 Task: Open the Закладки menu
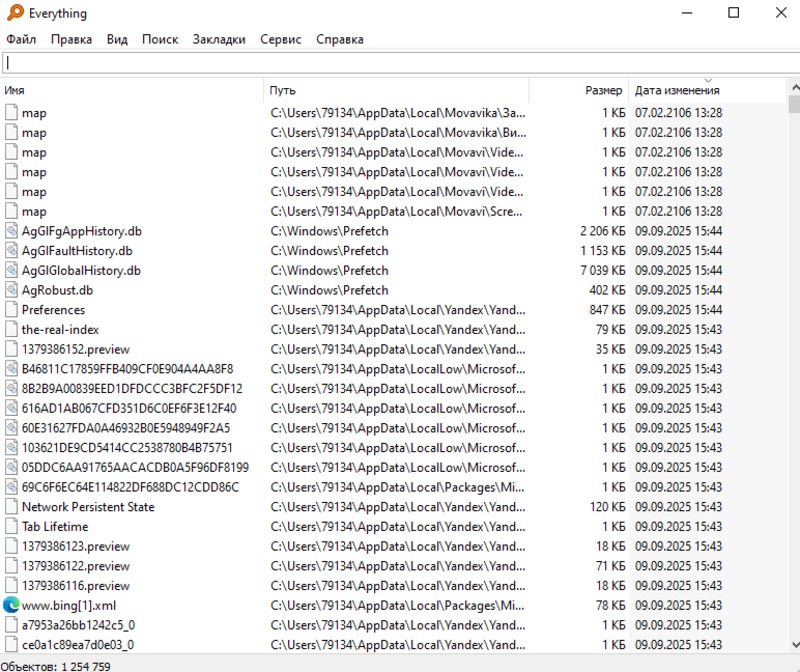point(219,39)
